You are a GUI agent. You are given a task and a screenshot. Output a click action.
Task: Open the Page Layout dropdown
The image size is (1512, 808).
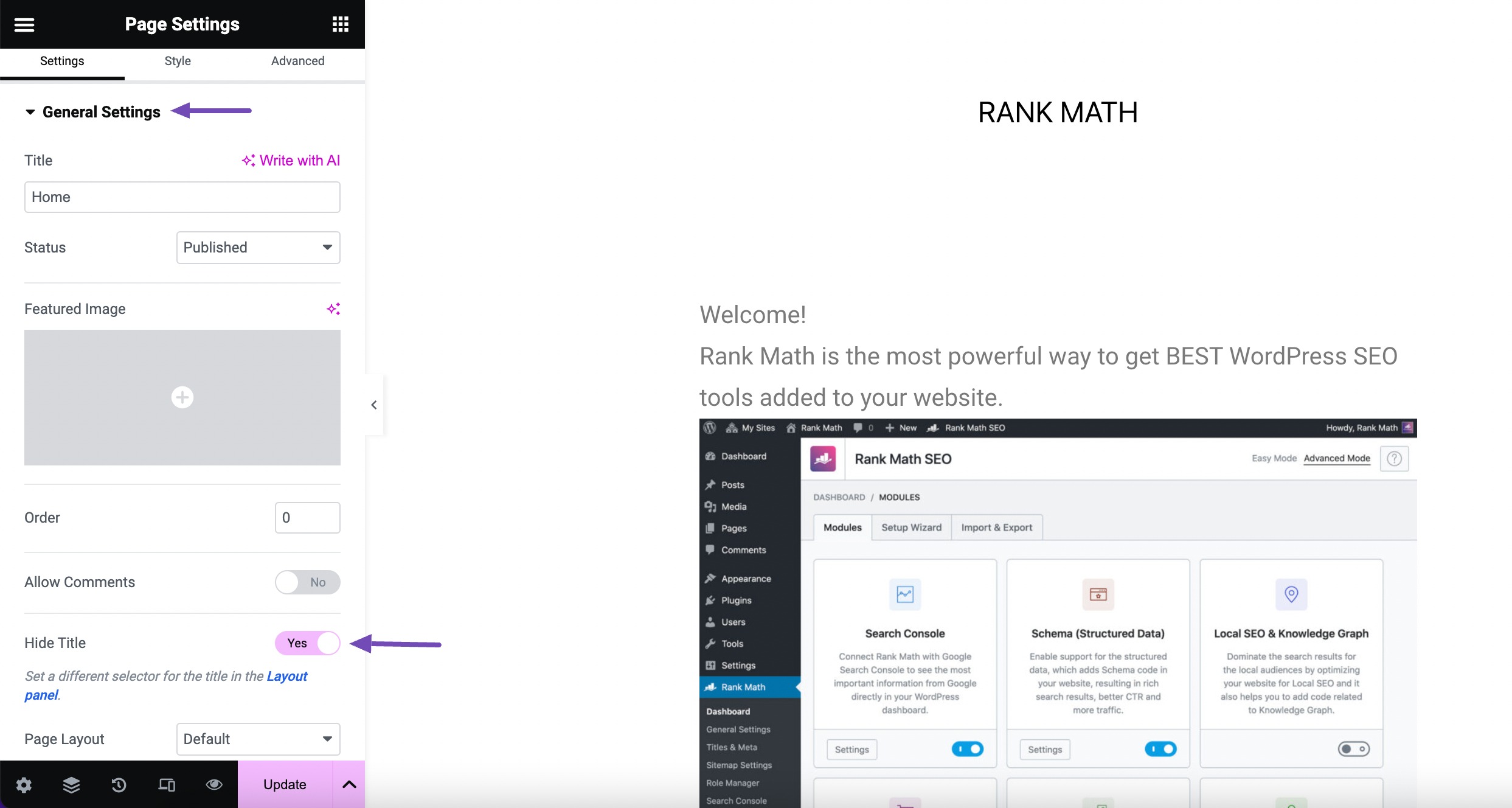[258, 739]
